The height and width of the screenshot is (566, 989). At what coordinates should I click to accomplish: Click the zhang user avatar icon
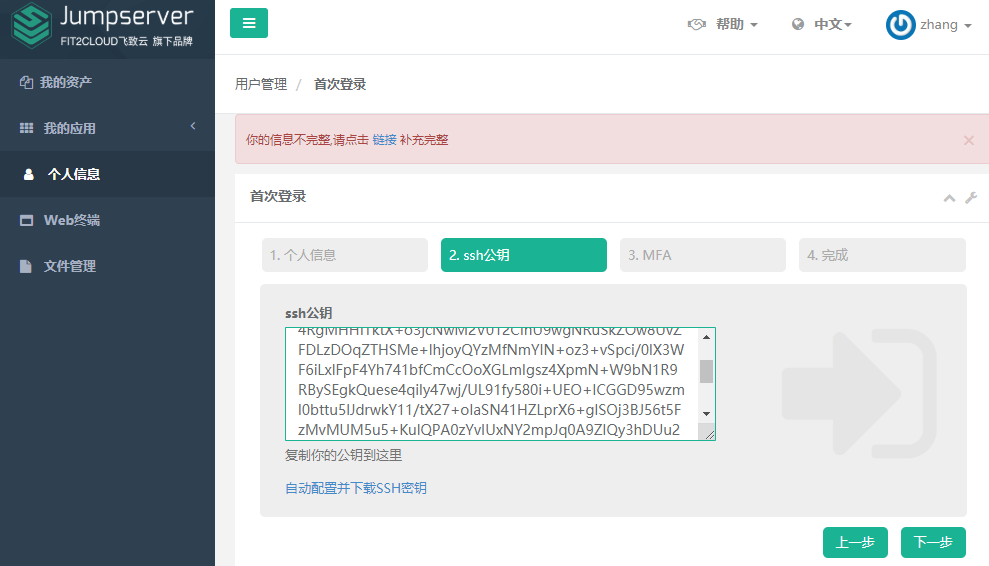(900, 25)
